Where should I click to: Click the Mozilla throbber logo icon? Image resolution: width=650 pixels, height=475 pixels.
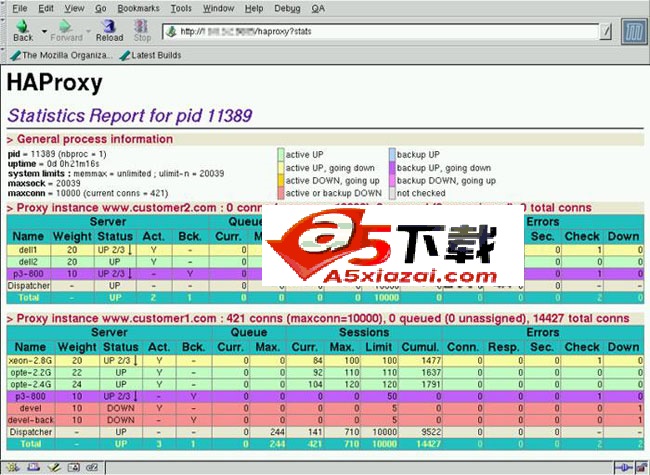point(634,32)
